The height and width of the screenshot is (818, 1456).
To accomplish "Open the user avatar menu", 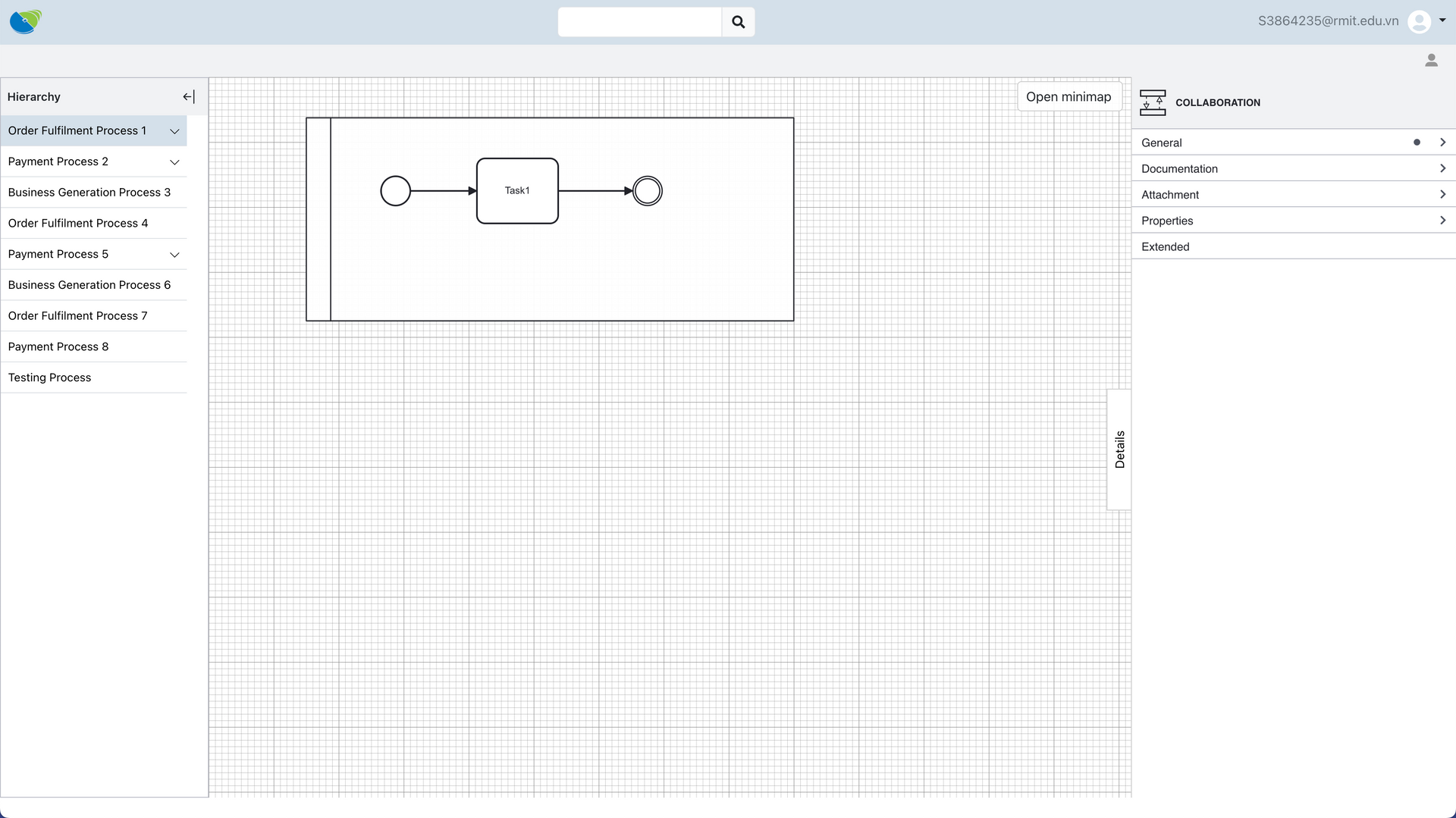I will click(x=1419, y=21).
